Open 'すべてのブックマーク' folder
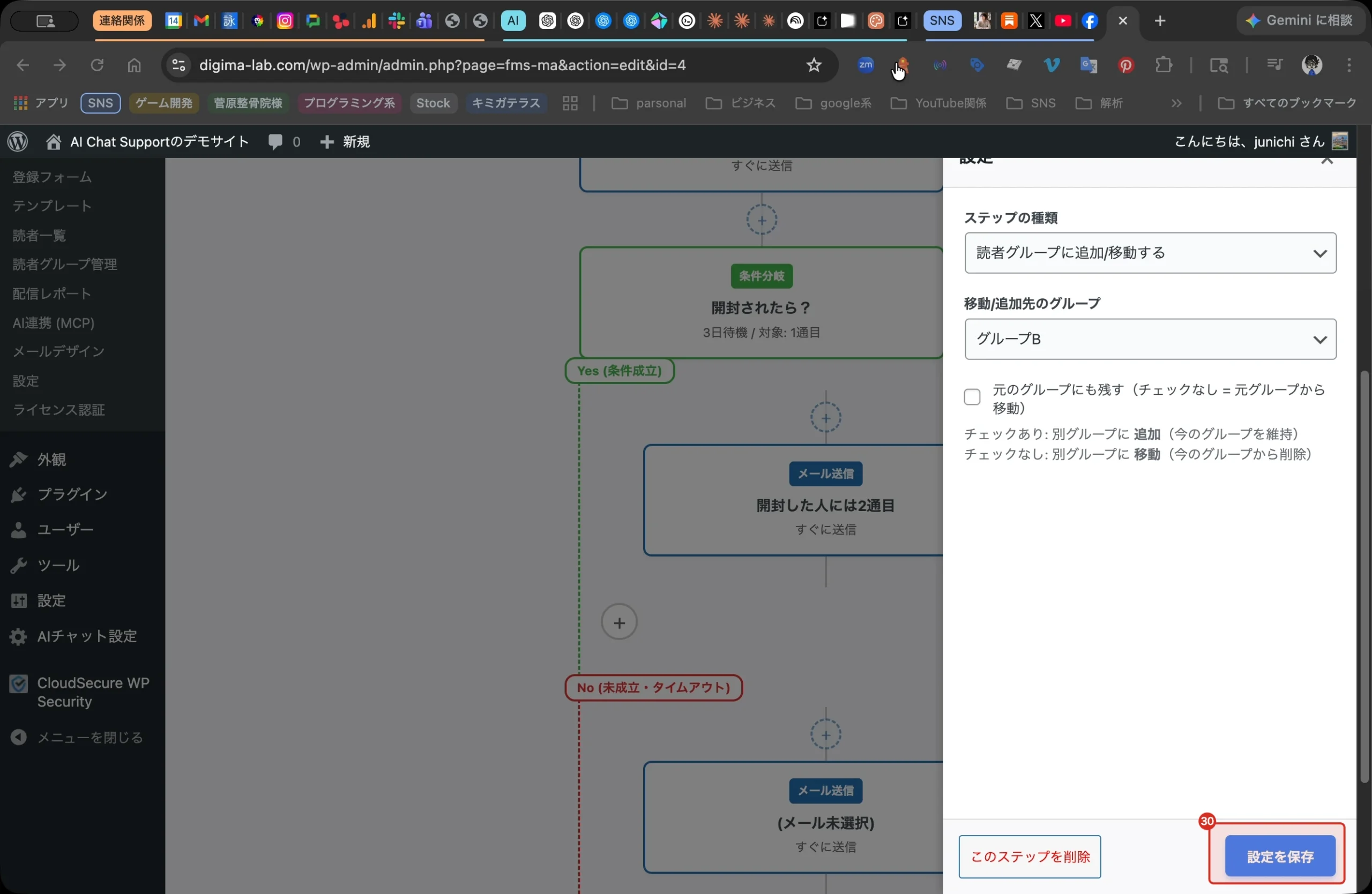Screen dimensions: 1372x894 (x=1287, y=103)
